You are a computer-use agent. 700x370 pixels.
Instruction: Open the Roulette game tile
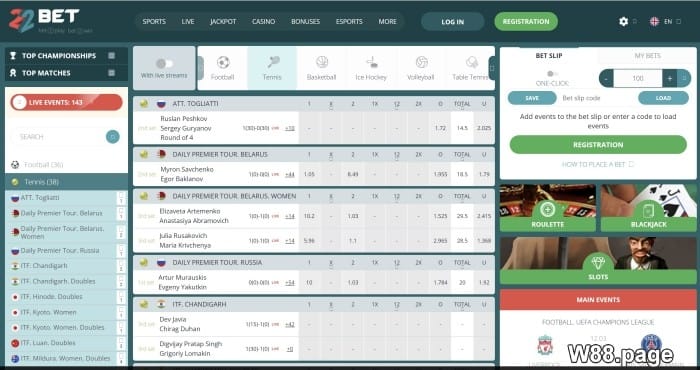coord(548,208)
